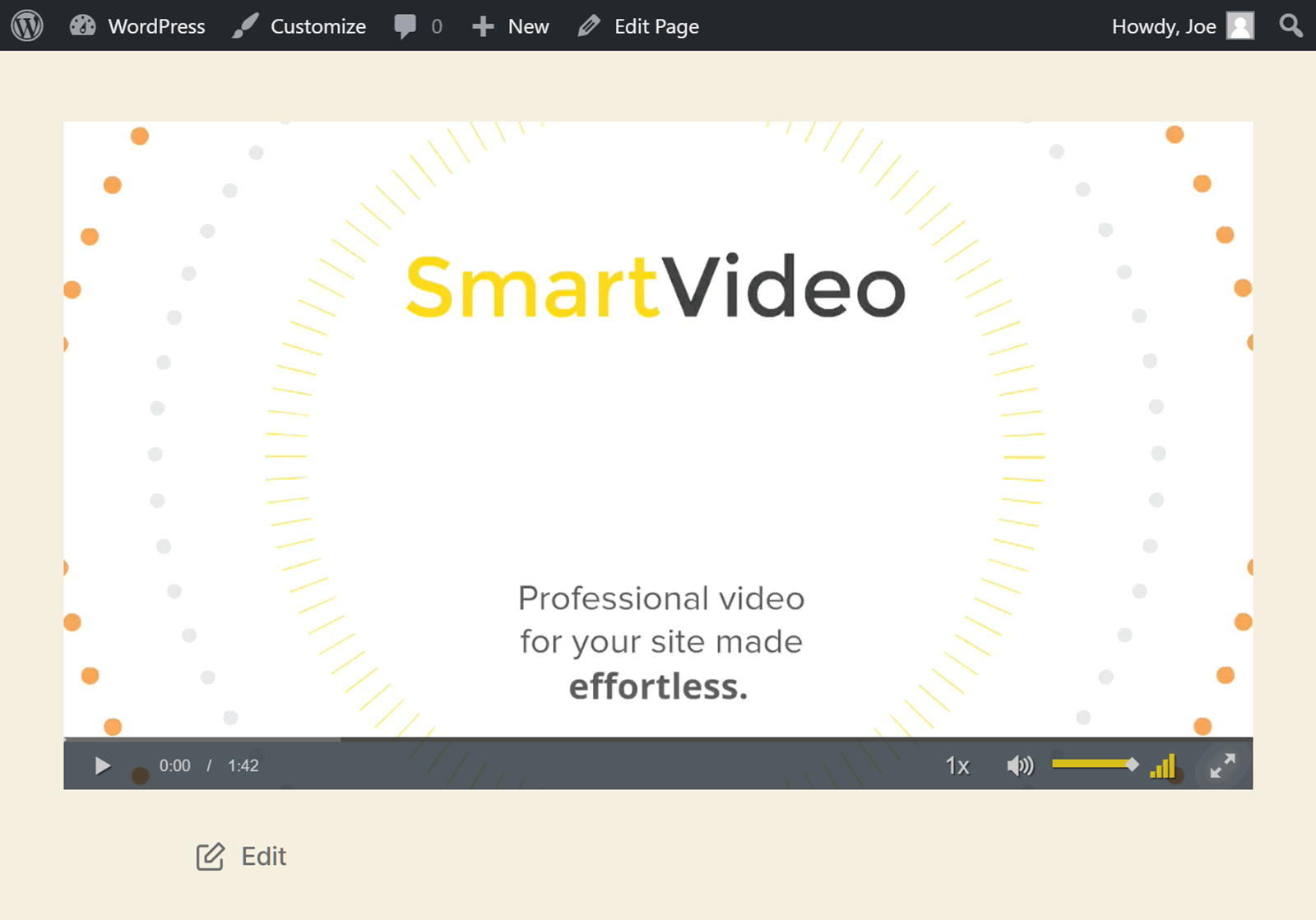The image size is (1316, 920).
Task: Click the 0:00 current time display
Action: [174, 765]
